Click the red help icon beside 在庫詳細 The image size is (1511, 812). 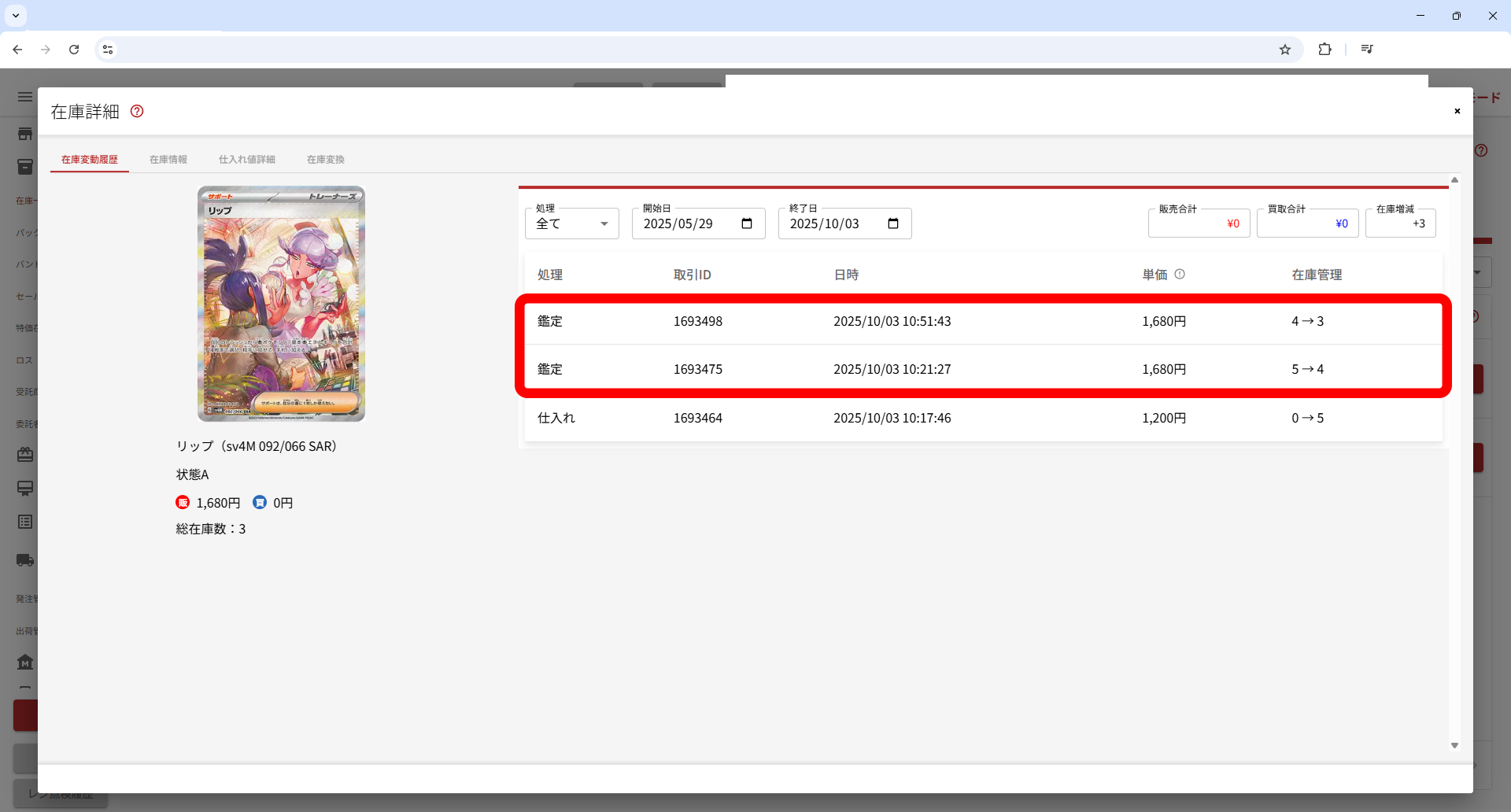[x=137, y=112]
